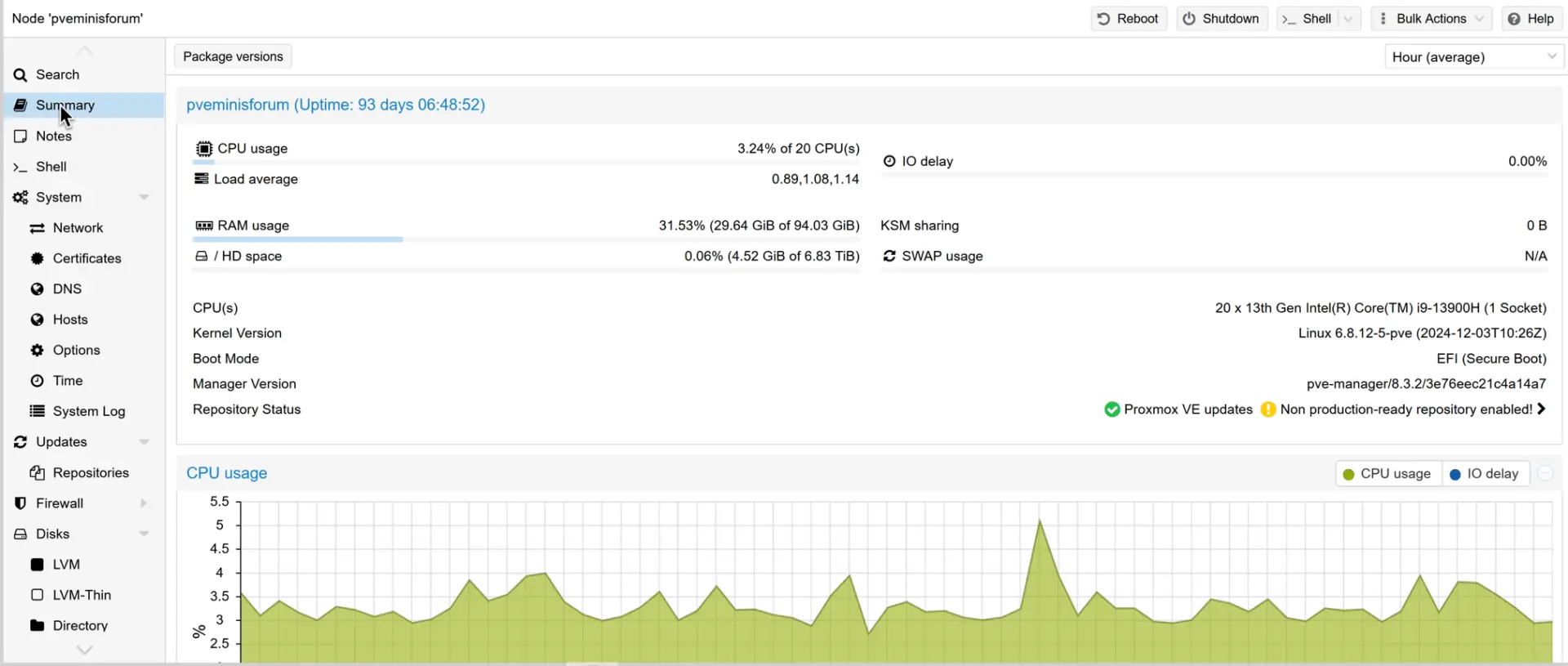Click the Time clock icon
Image resolution: width=1568 pixels, height=666 pixels.
37,381
